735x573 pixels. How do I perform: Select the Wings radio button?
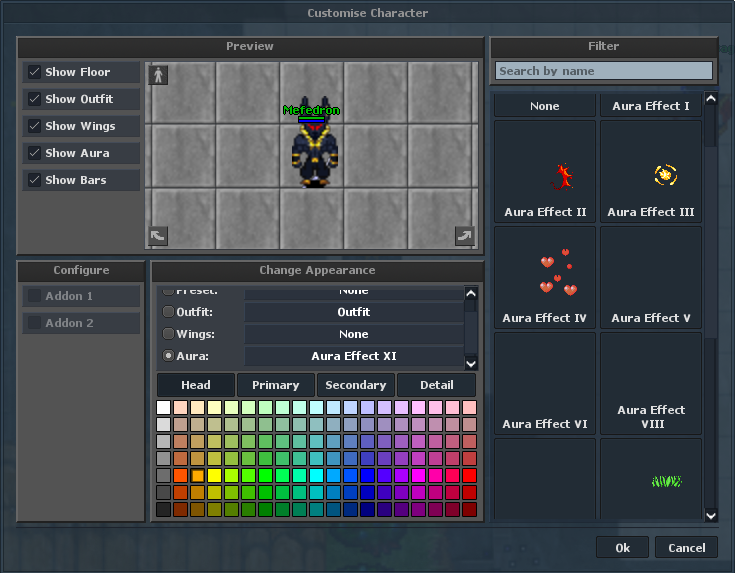pos(168,333)
